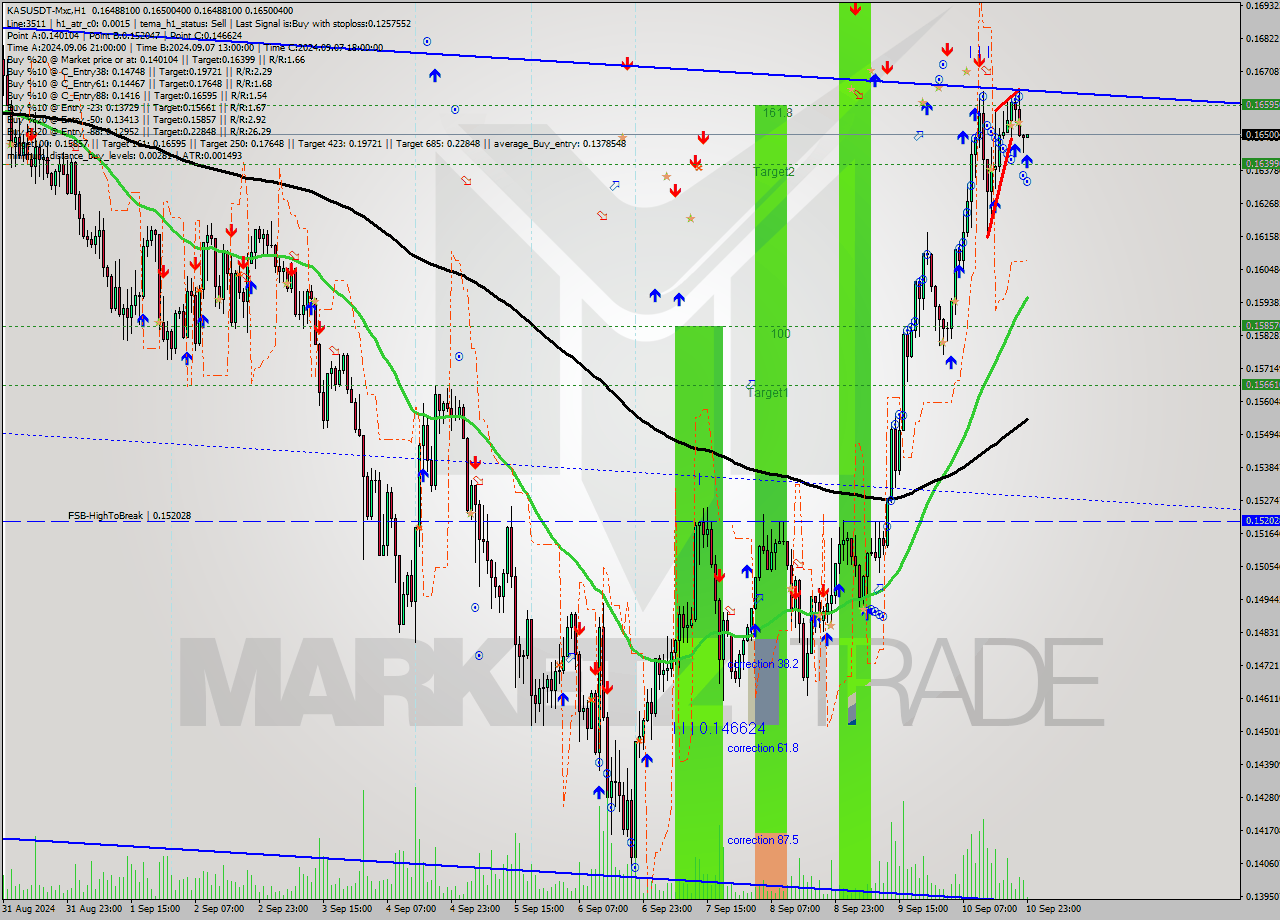Click the green 0.15857 price tag

[1260, 325]
